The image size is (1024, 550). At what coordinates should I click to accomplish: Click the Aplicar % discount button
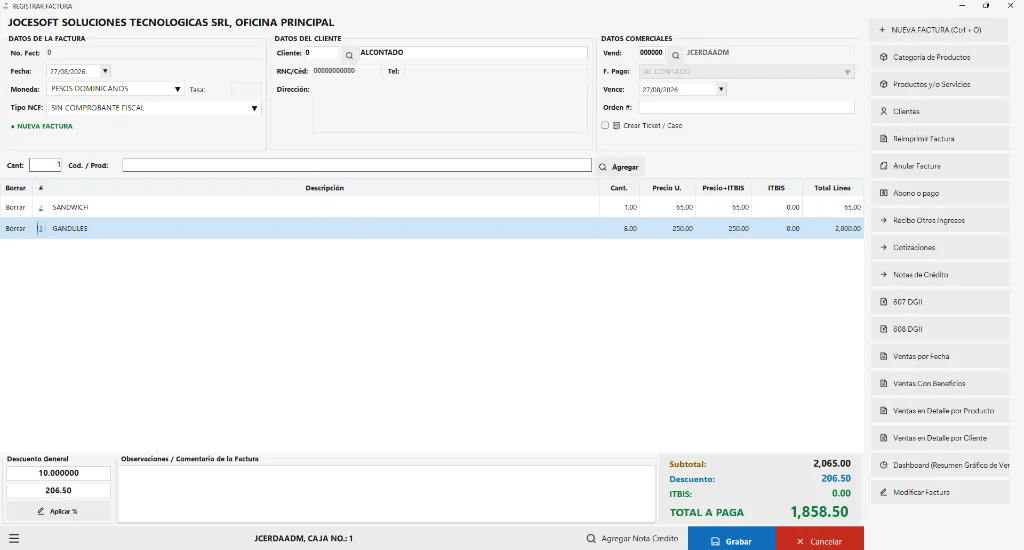58,511
